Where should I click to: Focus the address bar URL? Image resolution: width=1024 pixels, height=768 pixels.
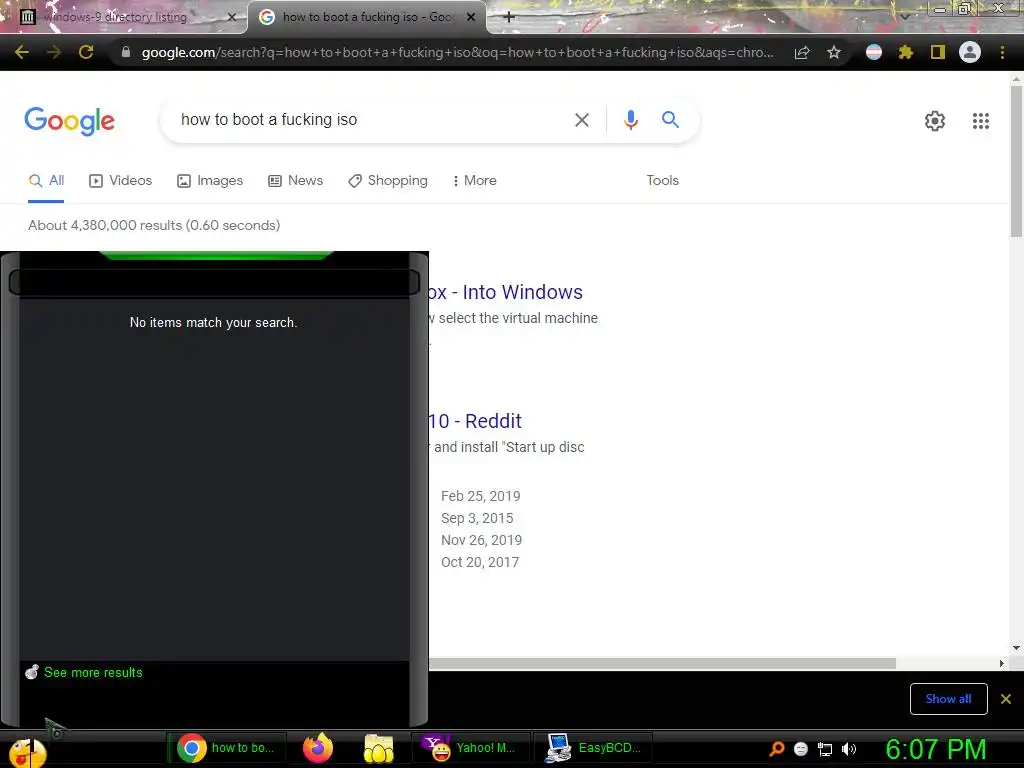457,52
